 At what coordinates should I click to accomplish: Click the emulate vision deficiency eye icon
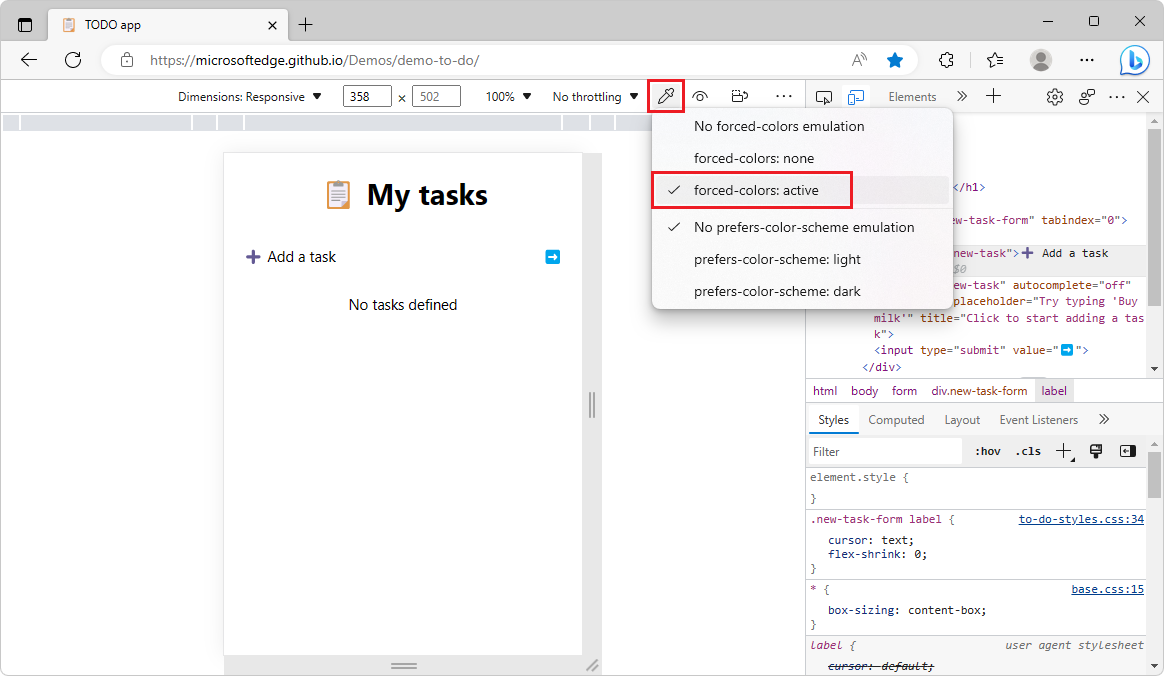pos(700,96)
